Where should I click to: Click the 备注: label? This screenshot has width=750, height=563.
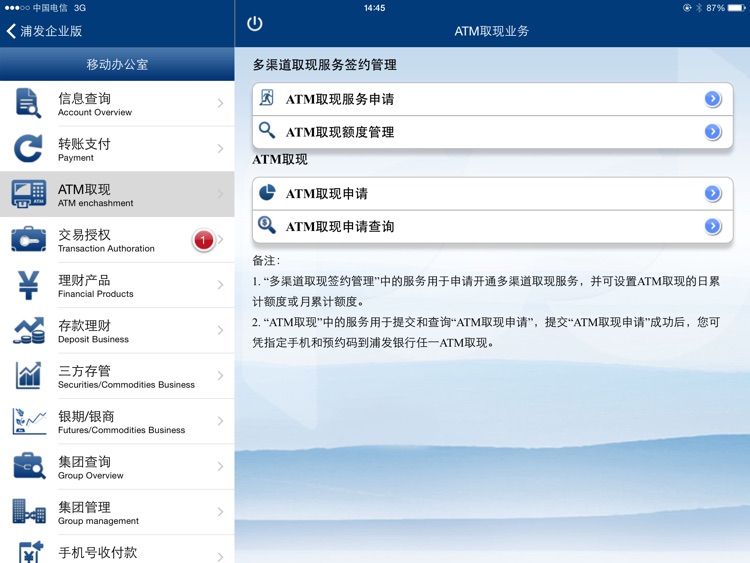coord(266,261)
